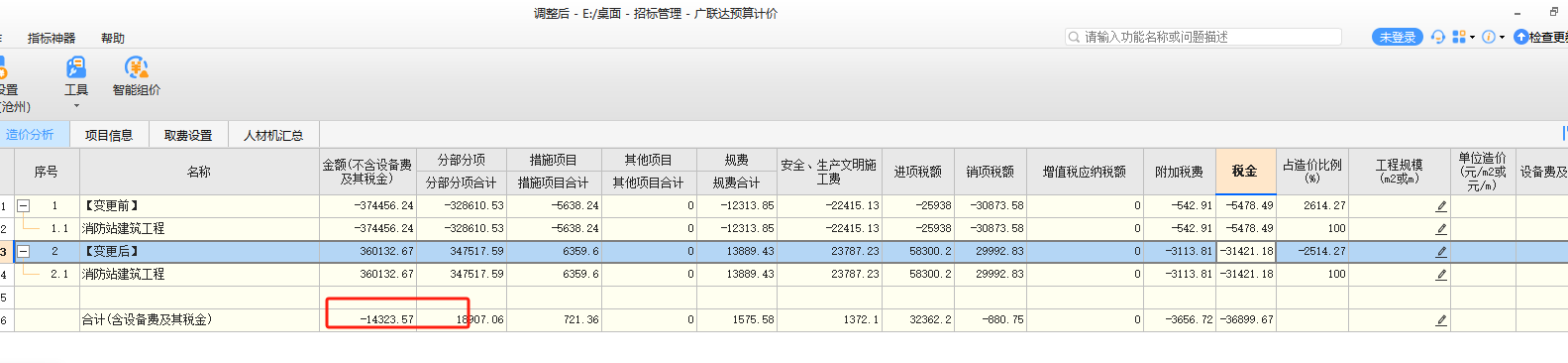Switch to the 取费设置 tab
Screen dimensions: 1568x363
(x=188, y=135)
